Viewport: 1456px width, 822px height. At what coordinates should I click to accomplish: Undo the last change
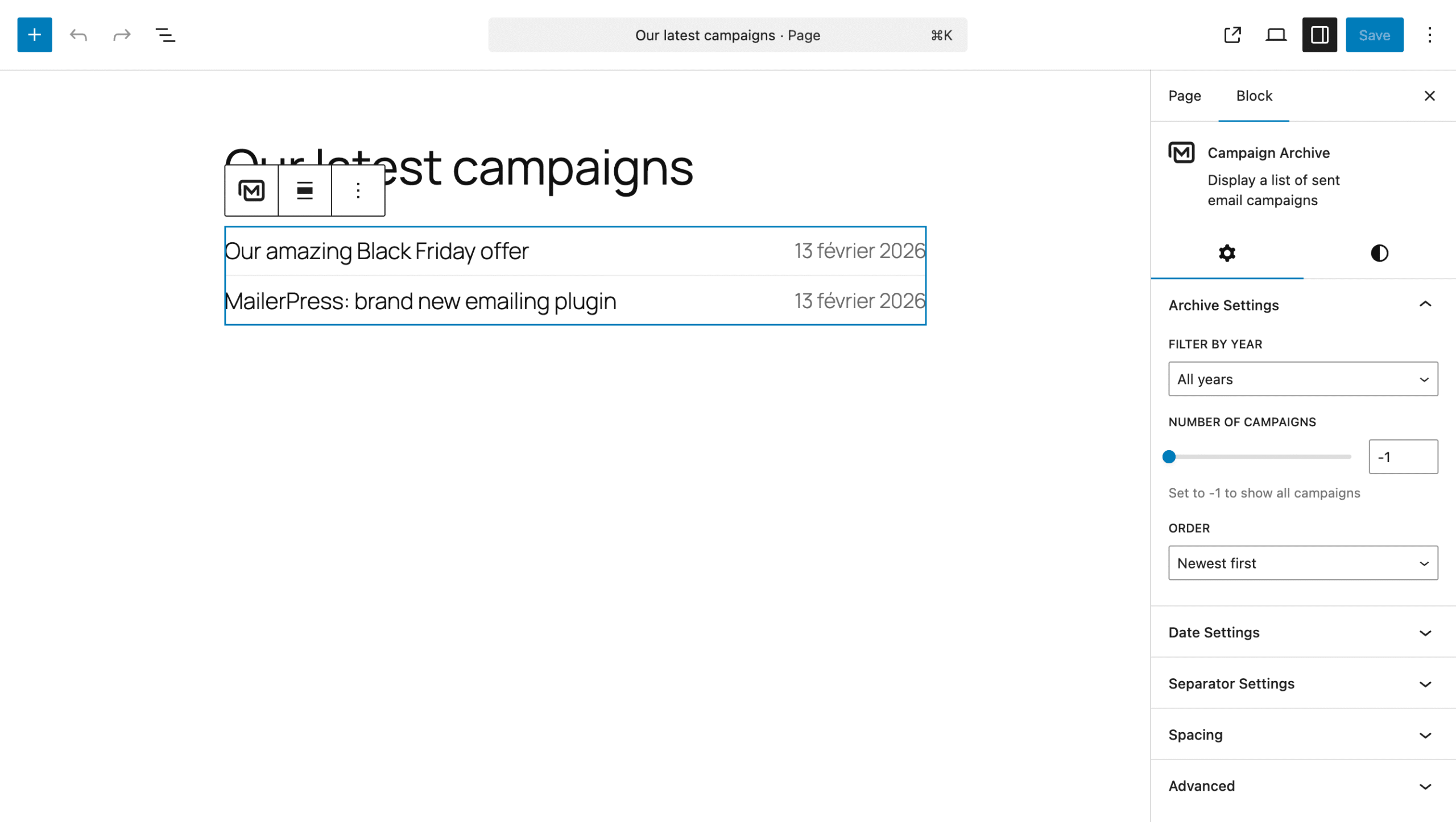78,35
